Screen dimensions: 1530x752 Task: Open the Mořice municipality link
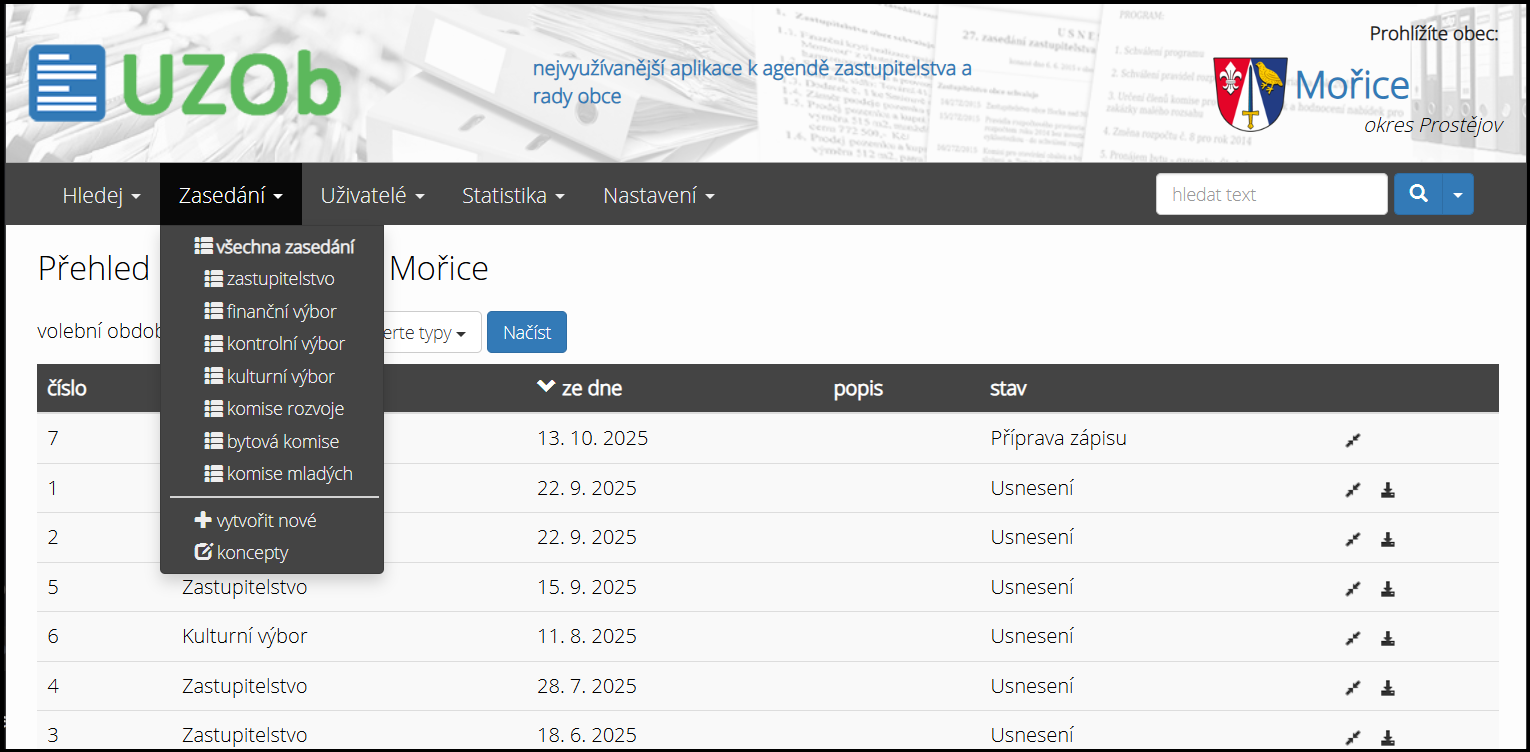pos(1352,85)
